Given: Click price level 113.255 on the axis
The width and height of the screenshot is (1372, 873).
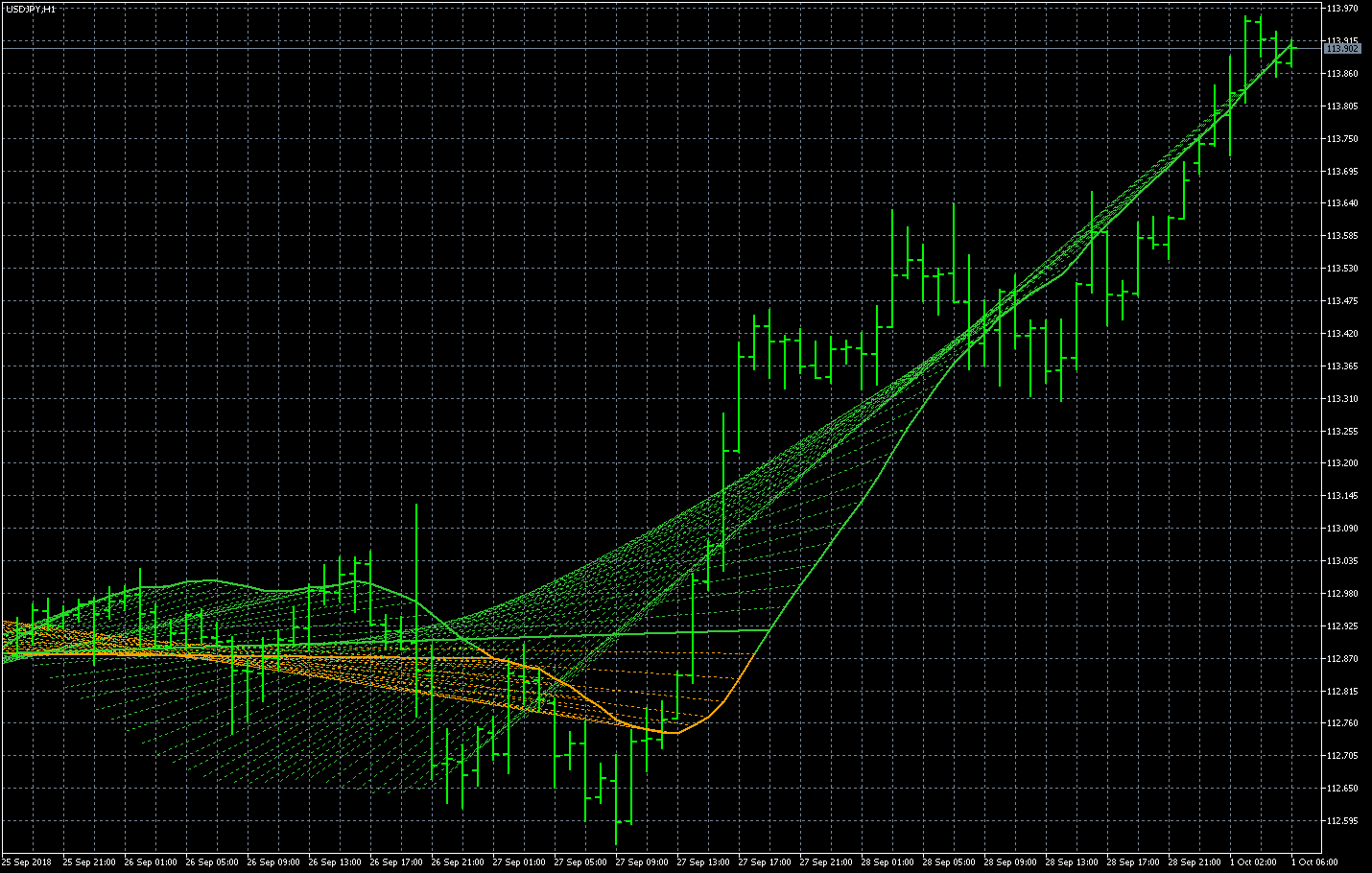Looking at the screenshot, I should coord(1343,432).
